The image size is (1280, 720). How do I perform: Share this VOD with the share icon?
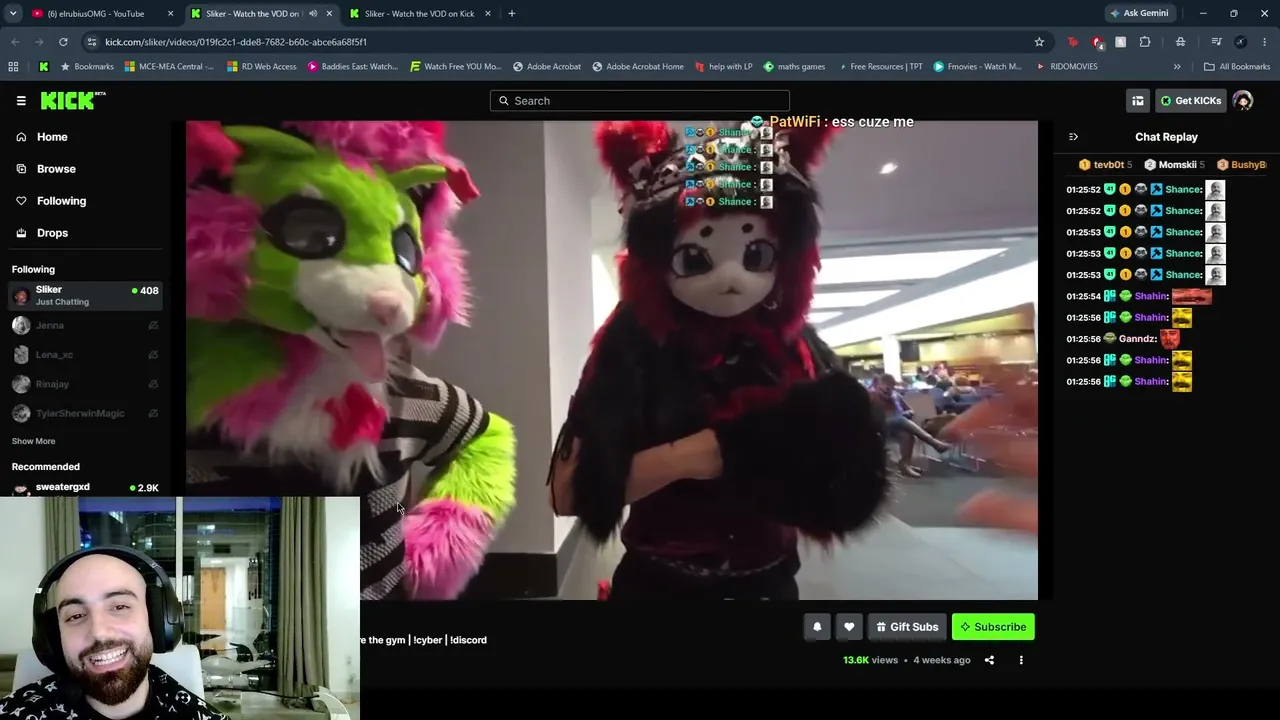coord(989,660)
